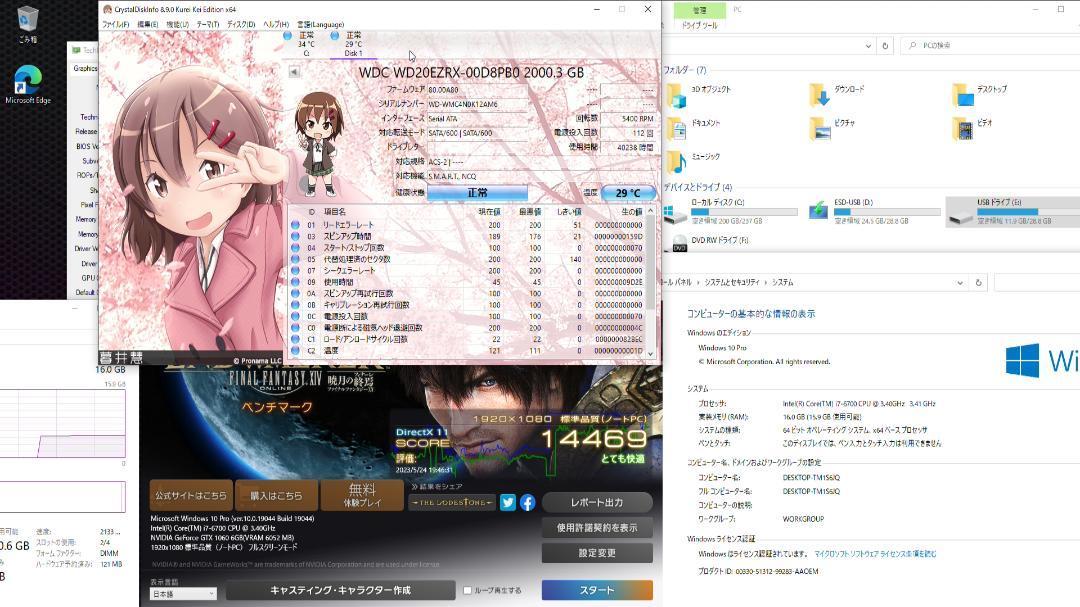Open the ビデオ folder in Explorer
Viewport: 1080px width, 607px height.
click(x=973, y=128)
